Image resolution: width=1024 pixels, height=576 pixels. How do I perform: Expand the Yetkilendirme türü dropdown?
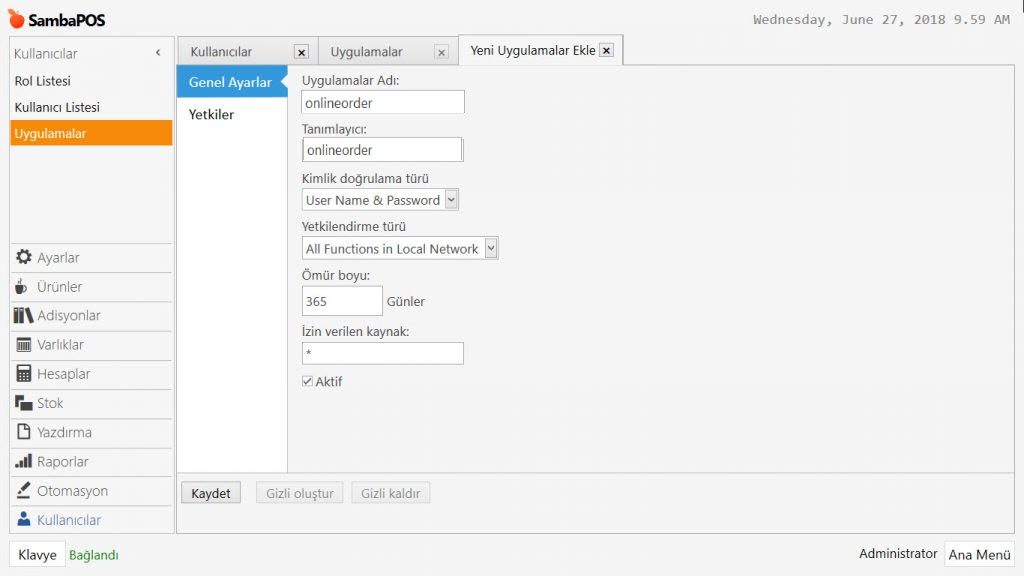490,249
